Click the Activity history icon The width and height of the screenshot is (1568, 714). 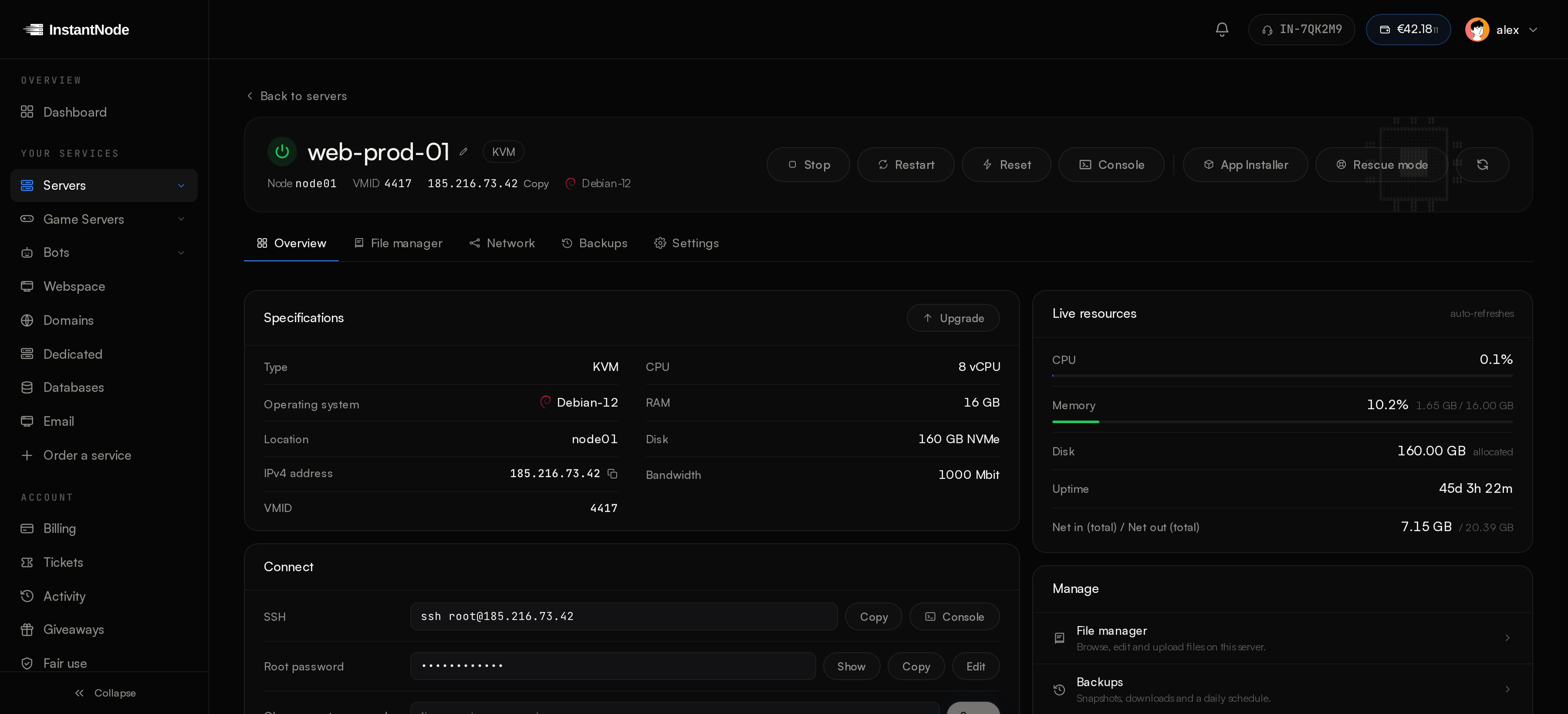[x=27, y=596]
